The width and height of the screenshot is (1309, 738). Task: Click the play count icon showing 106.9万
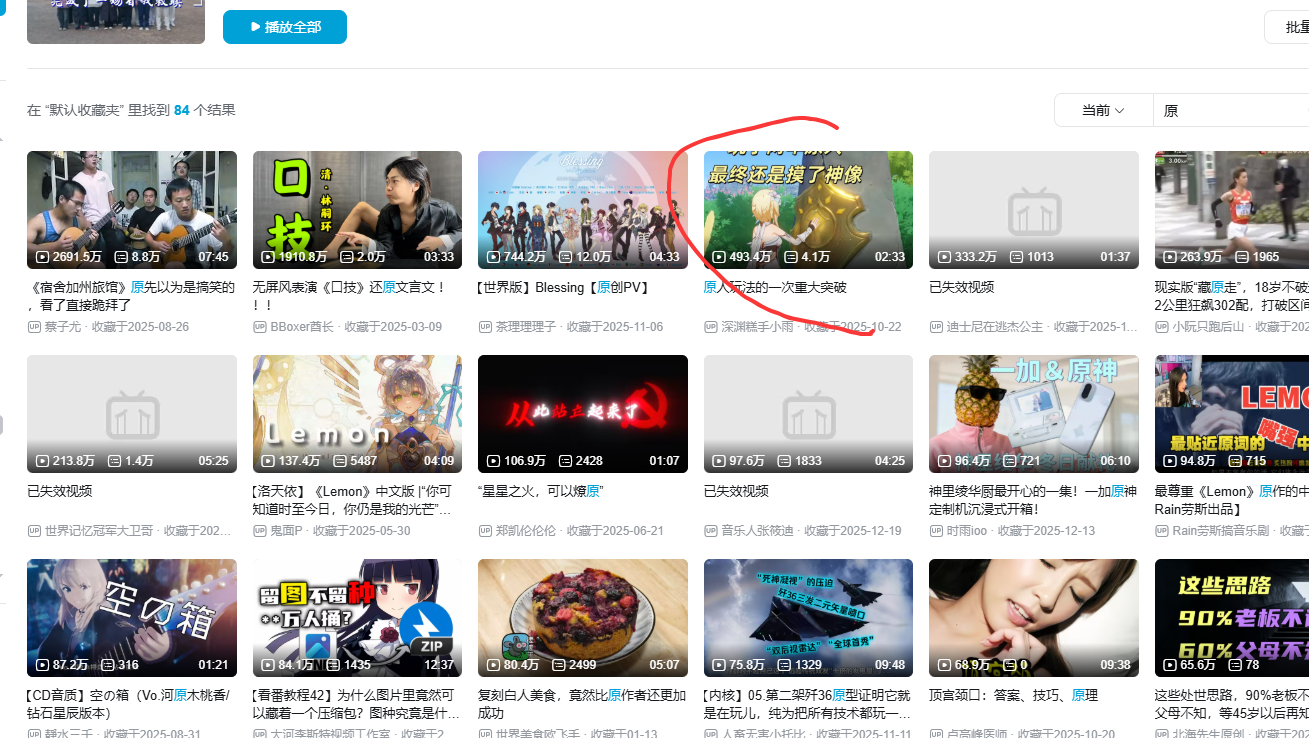(494, 461)
